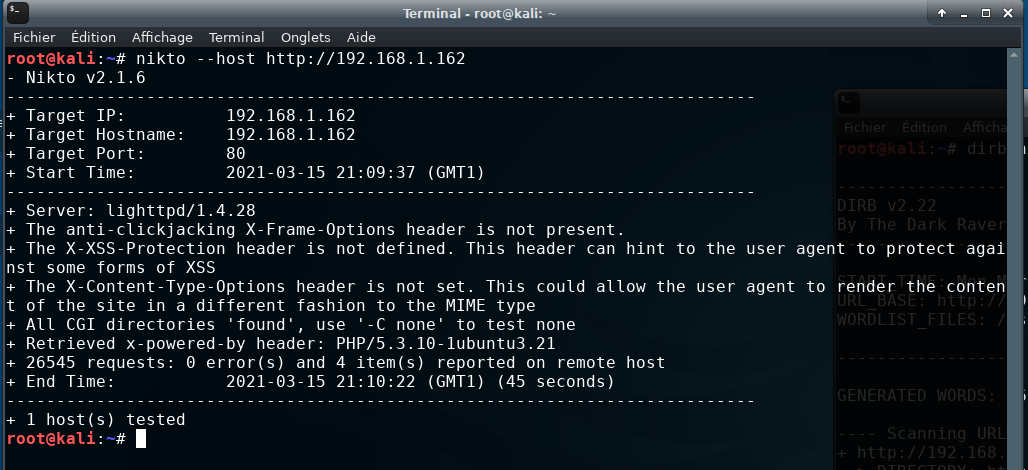The width and height of the screenshot is (1028, 470).
Task: Open the Édition menu
Action: pyautogui.click(x=93, y=37)
